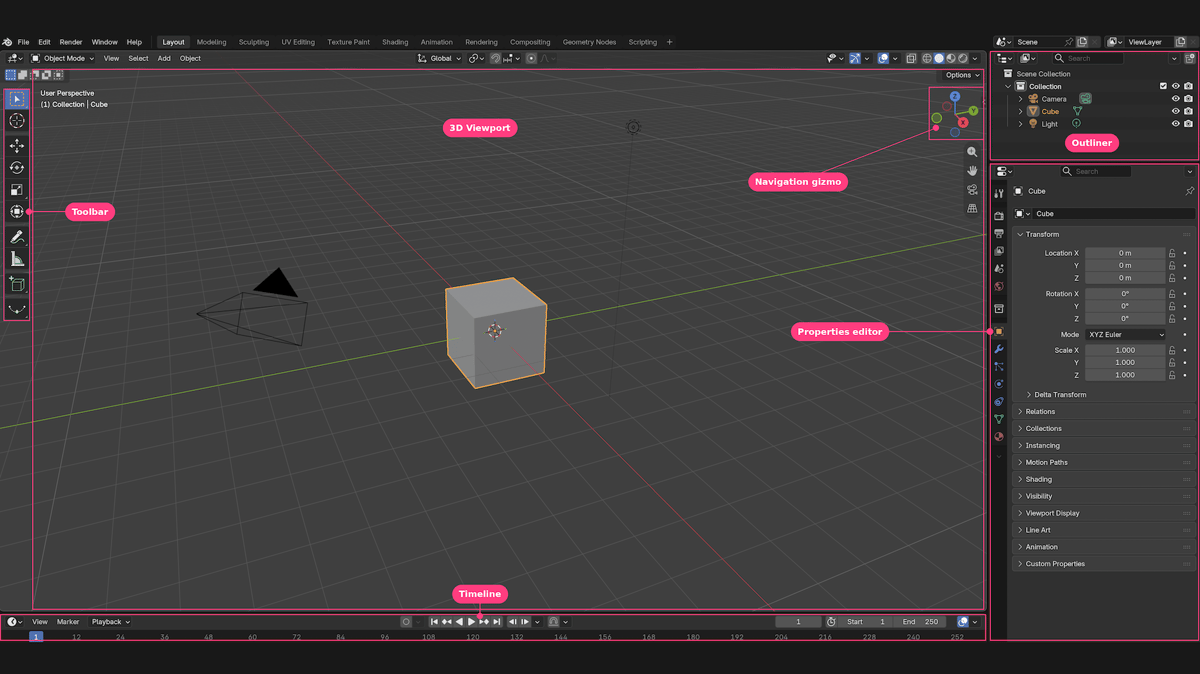
Task: Switch orthographic/perspective grid icon
Action: (x=972, y=209)
